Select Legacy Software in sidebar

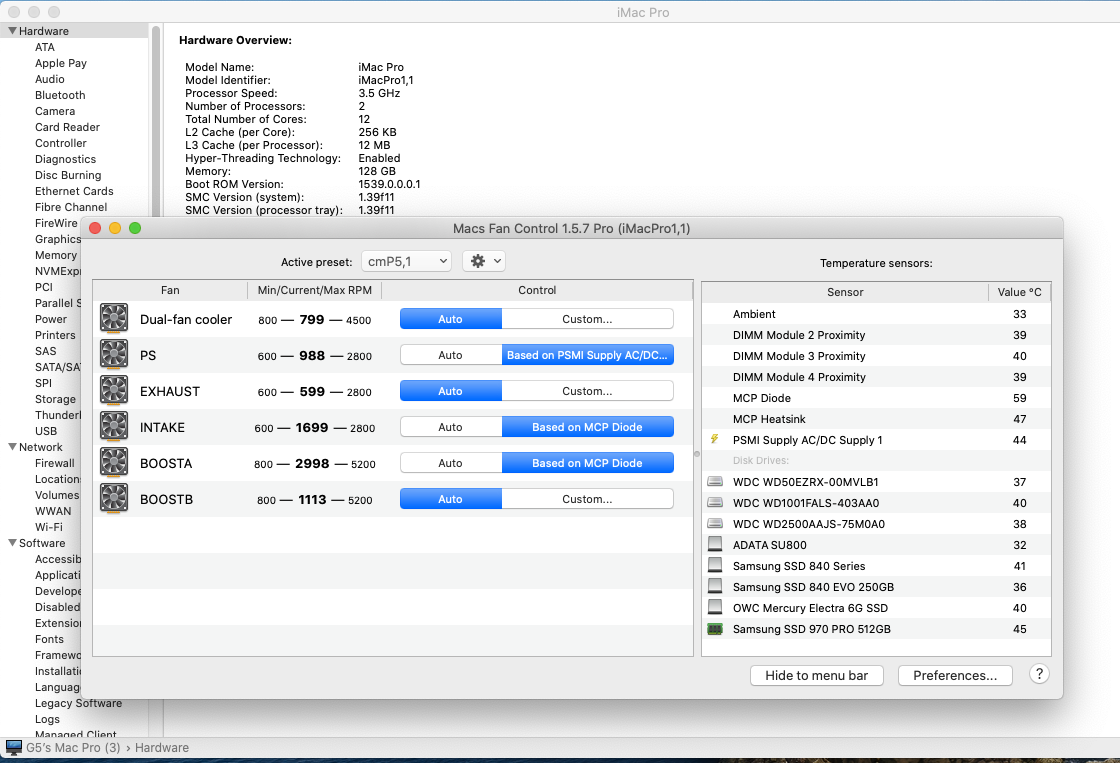[x=79, y=703]
